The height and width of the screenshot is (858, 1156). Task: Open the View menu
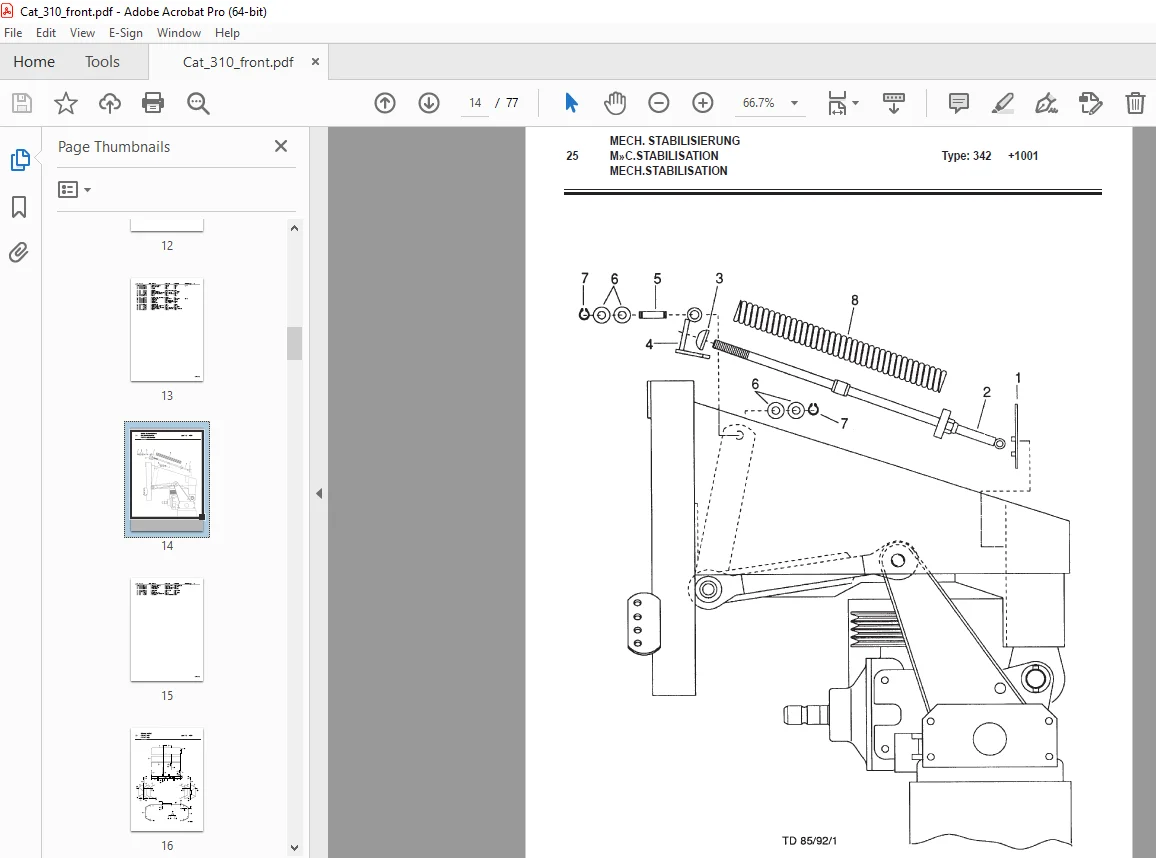point(82,33)
